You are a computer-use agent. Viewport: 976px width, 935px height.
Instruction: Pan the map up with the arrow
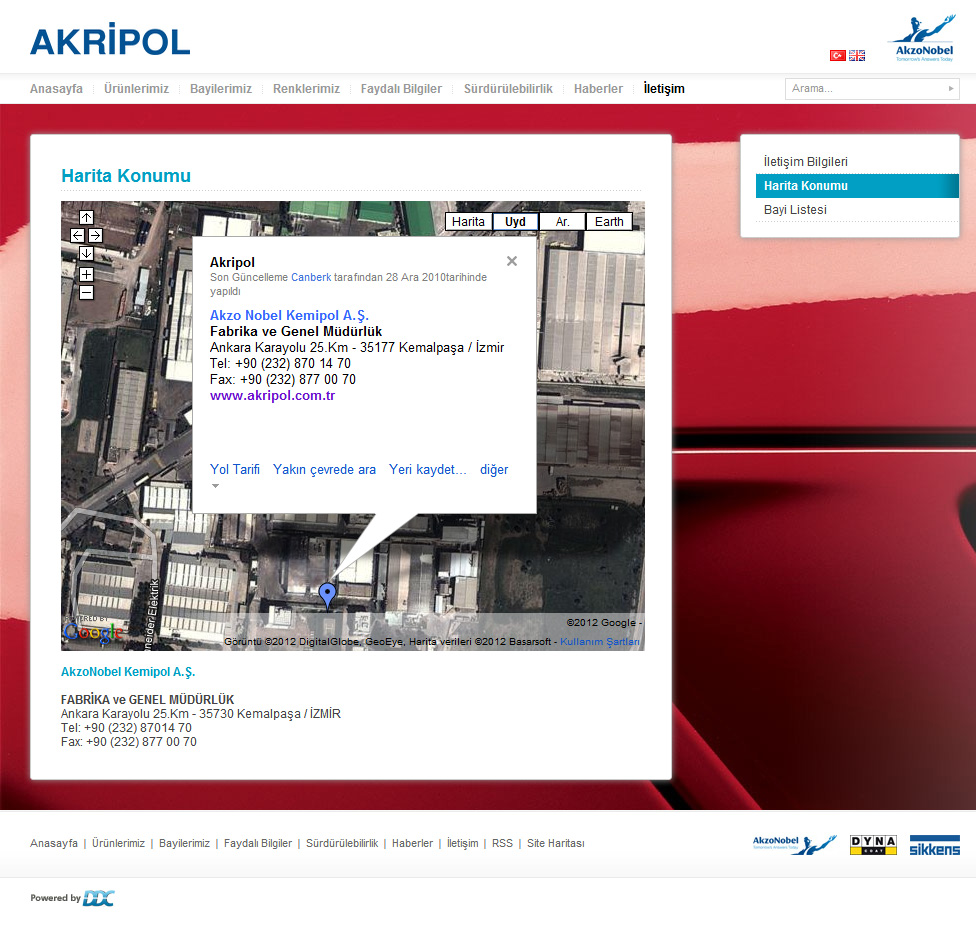87,217
